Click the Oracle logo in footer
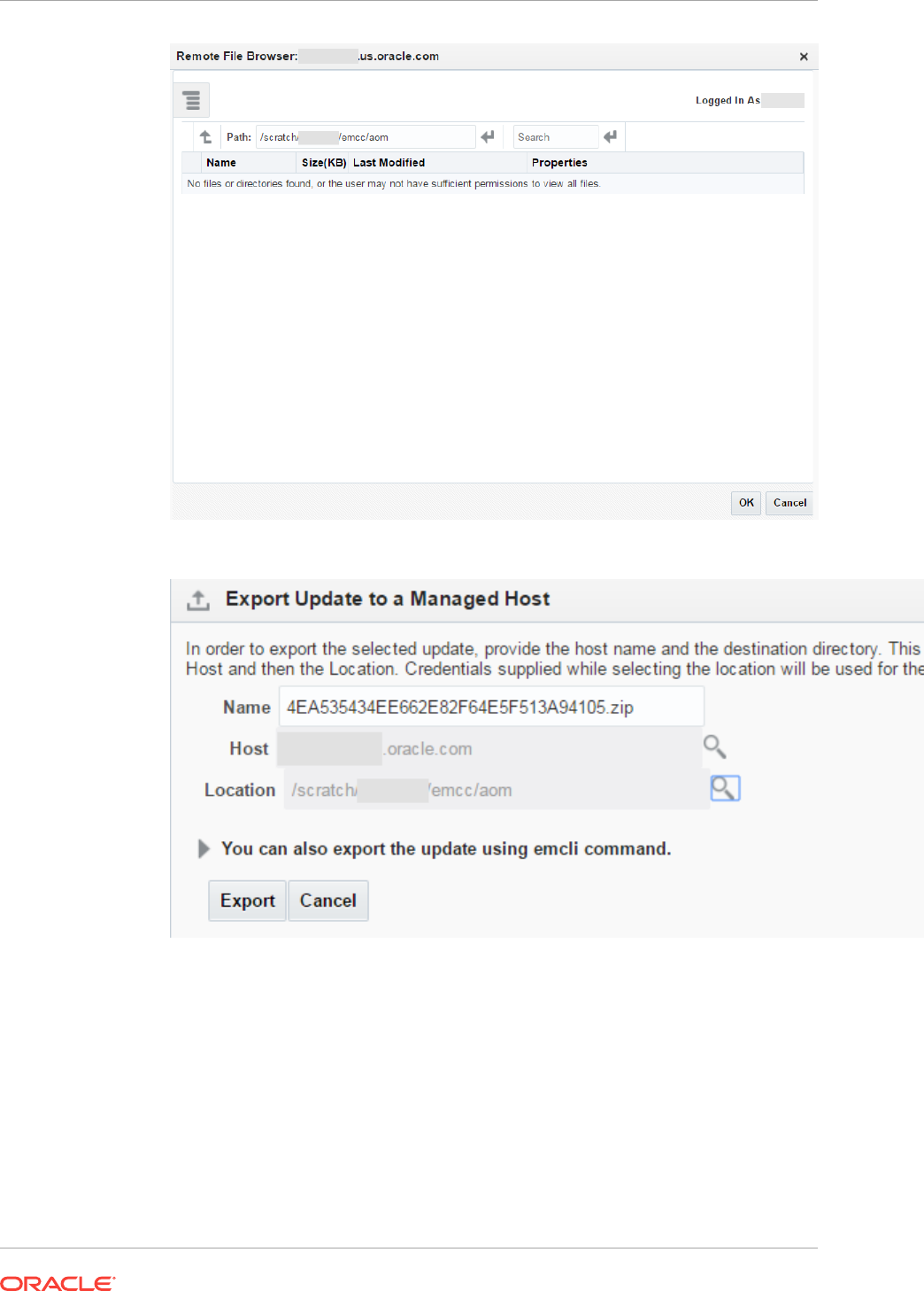 tap(58, 1283)
